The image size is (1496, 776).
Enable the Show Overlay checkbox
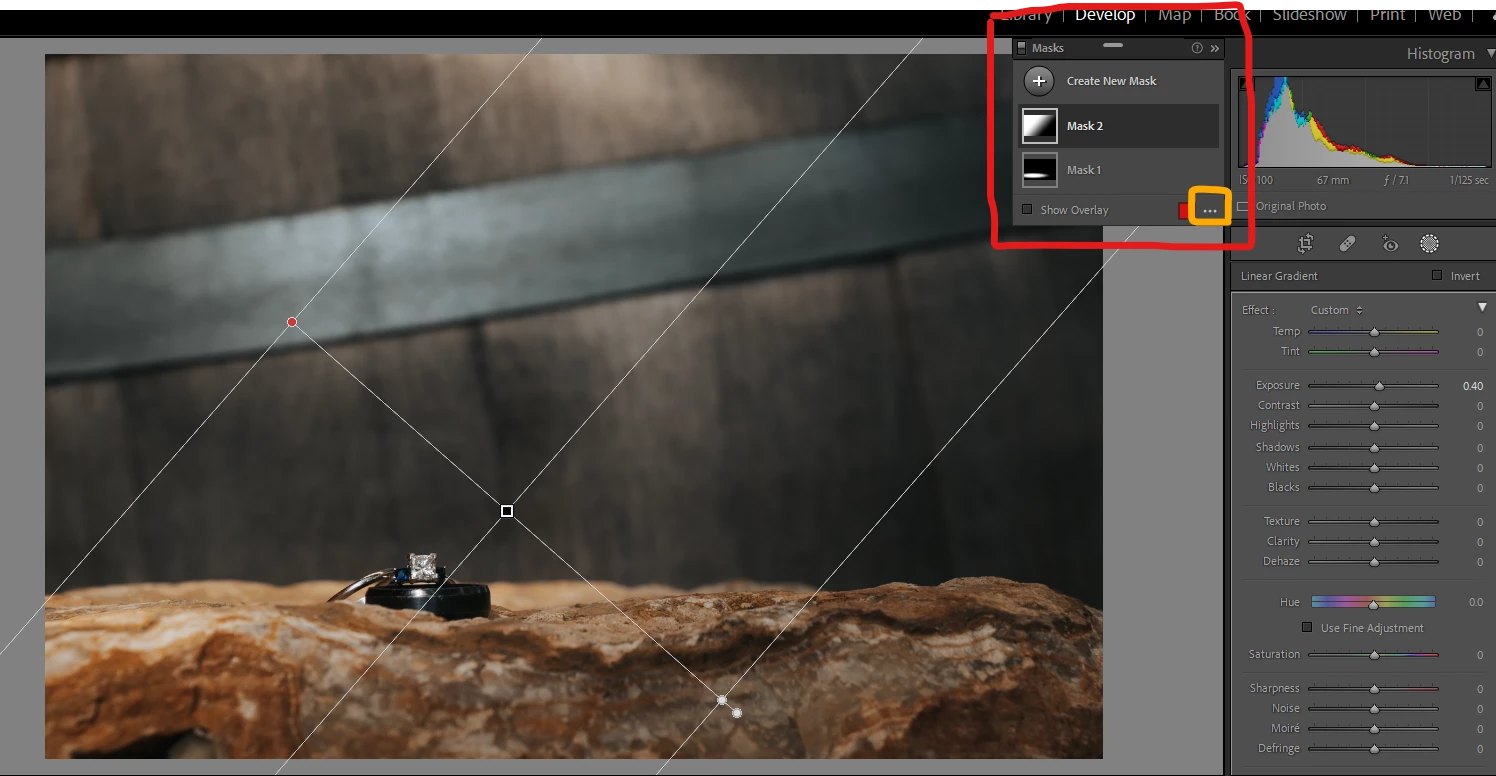[x=1027, y=209]
